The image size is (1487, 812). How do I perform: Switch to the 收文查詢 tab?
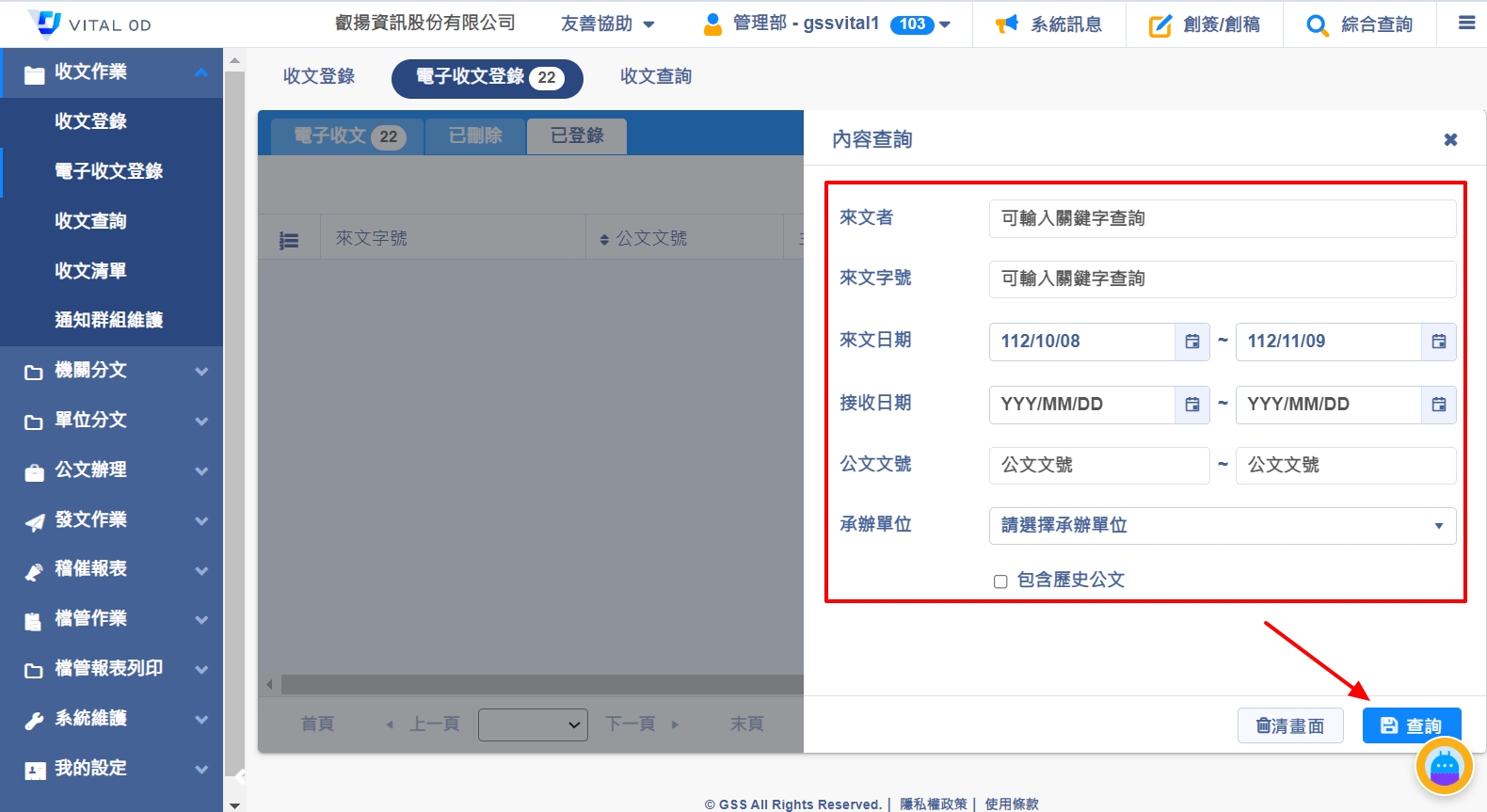pyautogui.click(x=655, y=77)
